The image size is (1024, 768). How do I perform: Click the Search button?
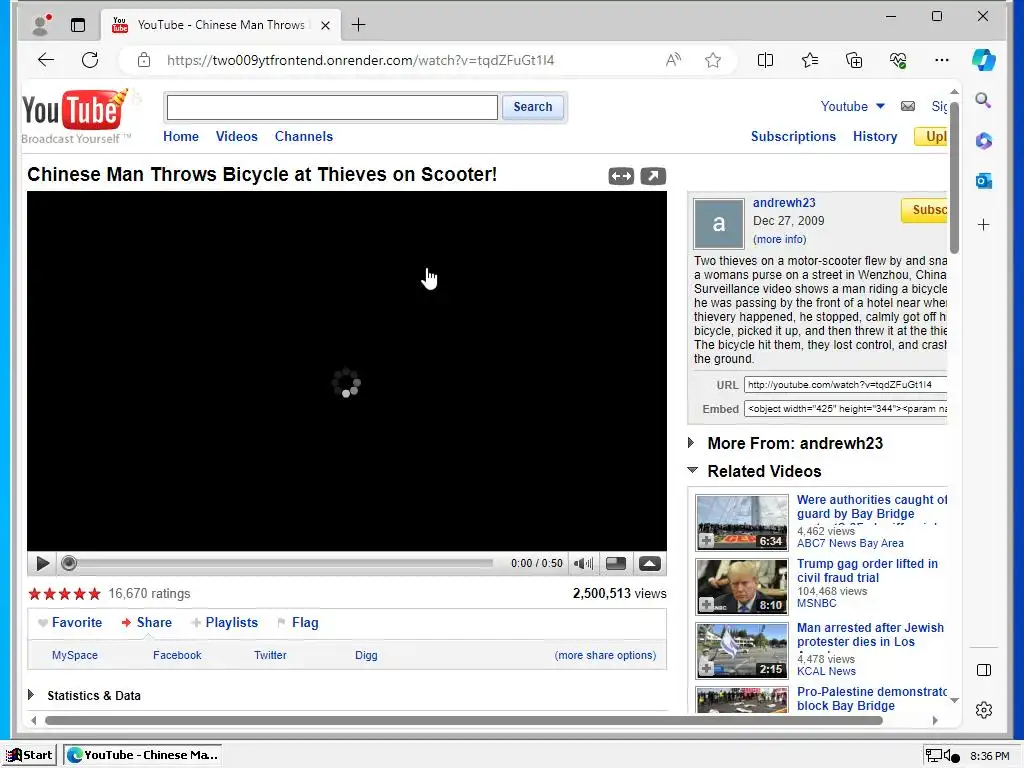point(532,106)
